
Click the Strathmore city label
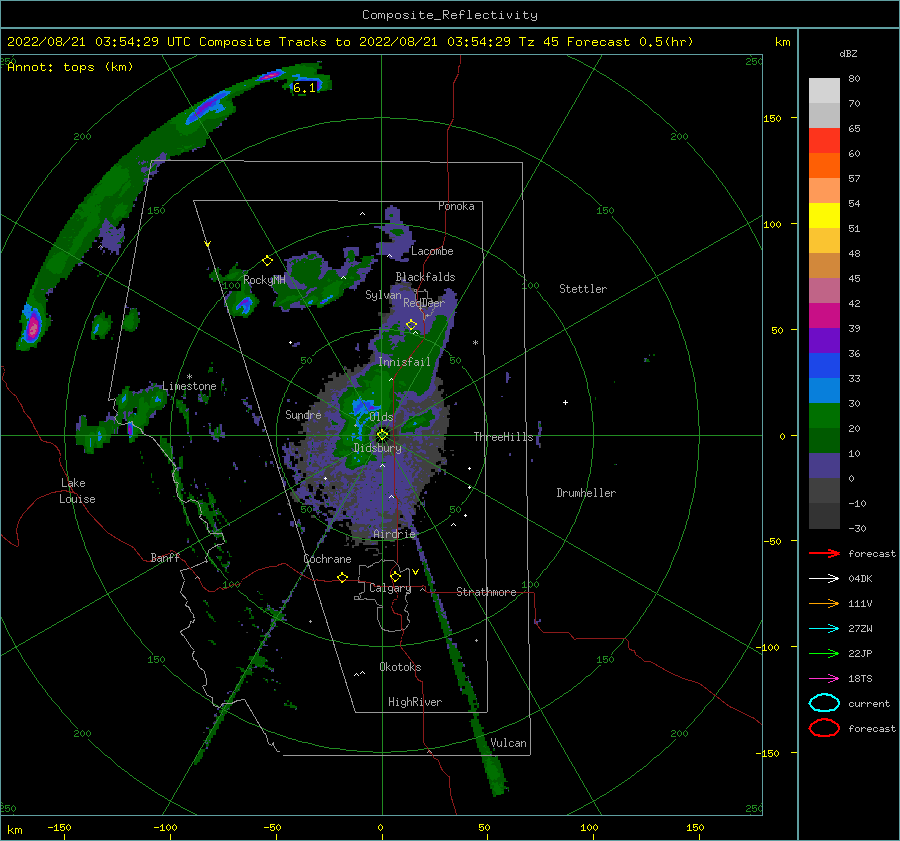[486, 592]
